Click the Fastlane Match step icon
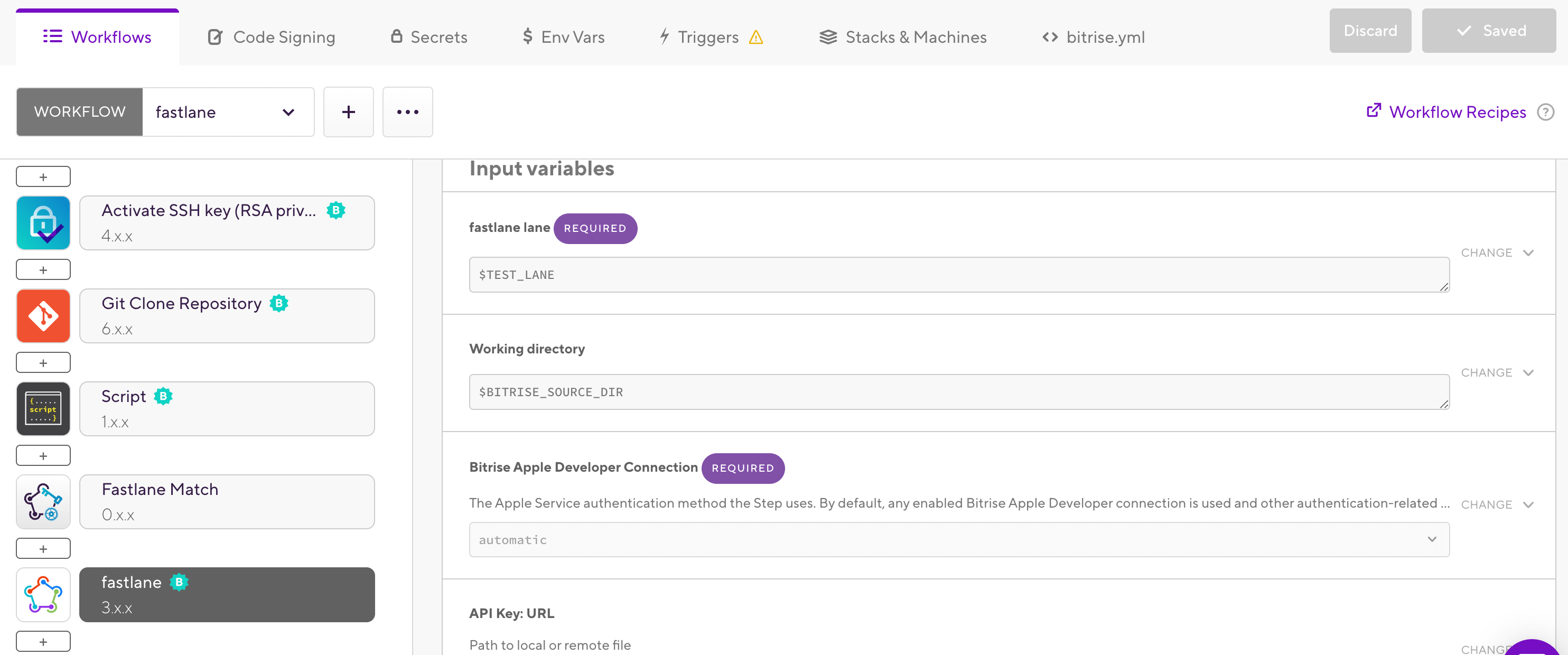 pyautogui.click(x=43, y=502)
